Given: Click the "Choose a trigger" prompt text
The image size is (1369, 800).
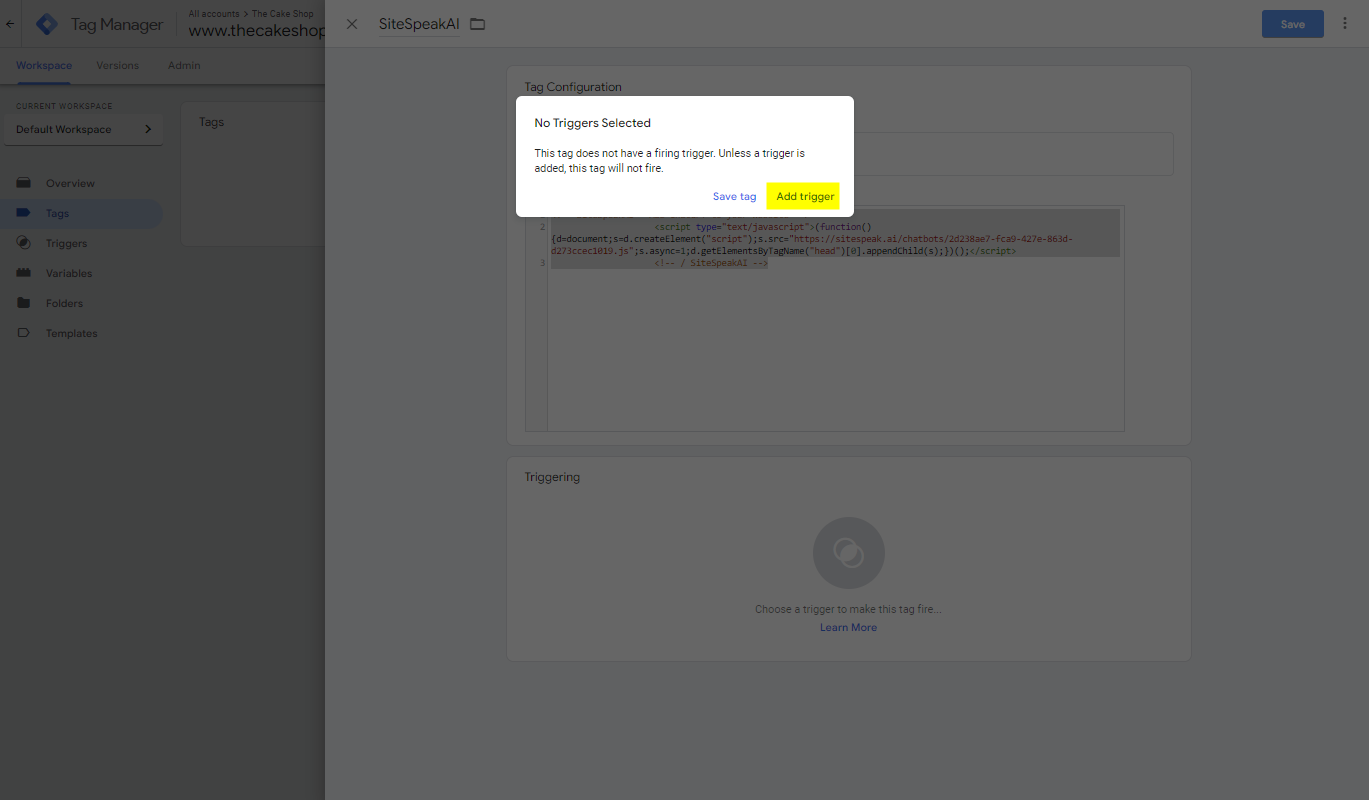Looking at the screenshot, I should point(848,609).
